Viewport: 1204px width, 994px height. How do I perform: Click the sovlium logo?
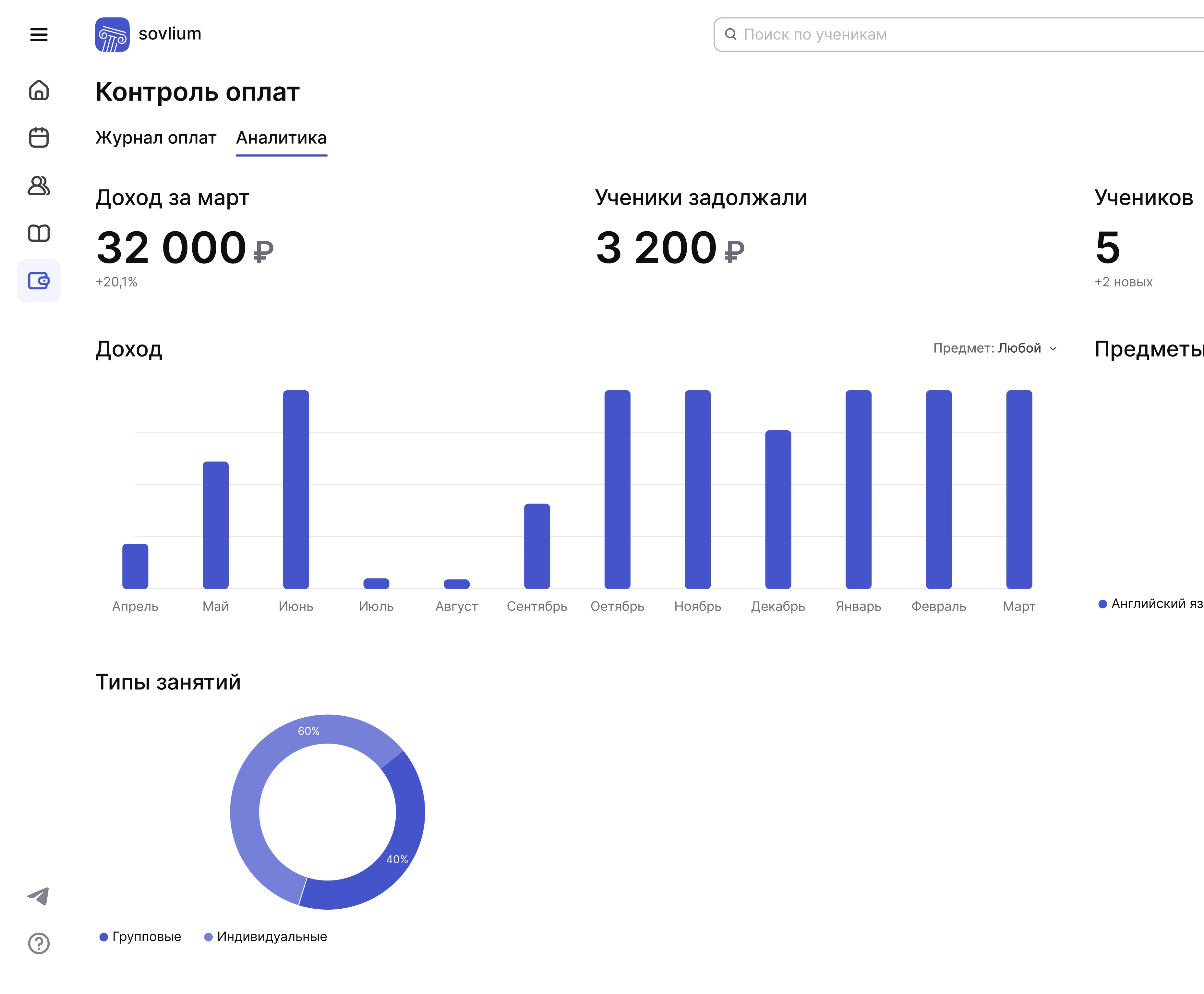pyautogui.click(x=112, y=34)
